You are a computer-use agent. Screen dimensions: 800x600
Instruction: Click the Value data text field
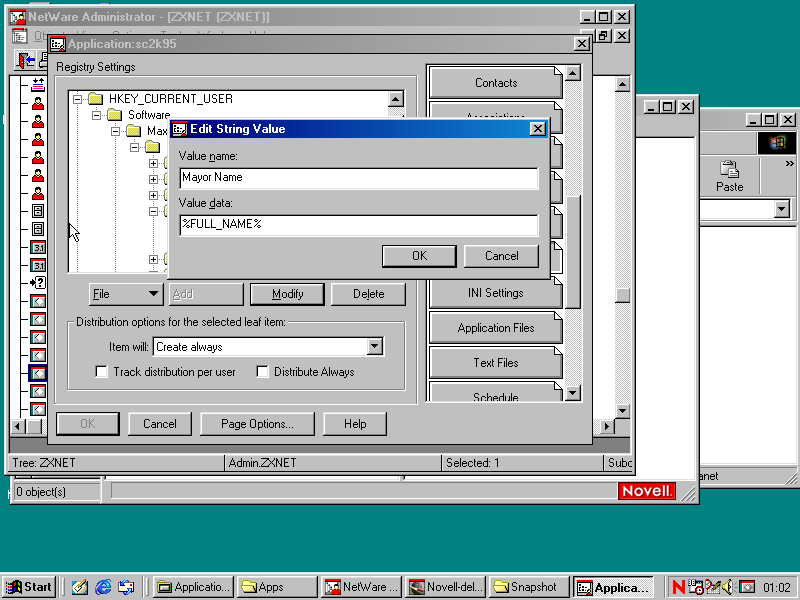(359, 225)
